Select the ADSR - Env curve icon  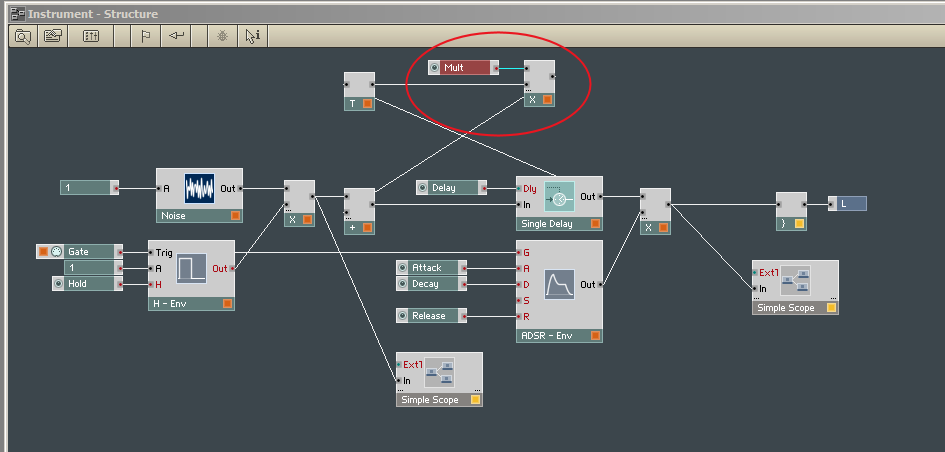(x=559, y=284)
